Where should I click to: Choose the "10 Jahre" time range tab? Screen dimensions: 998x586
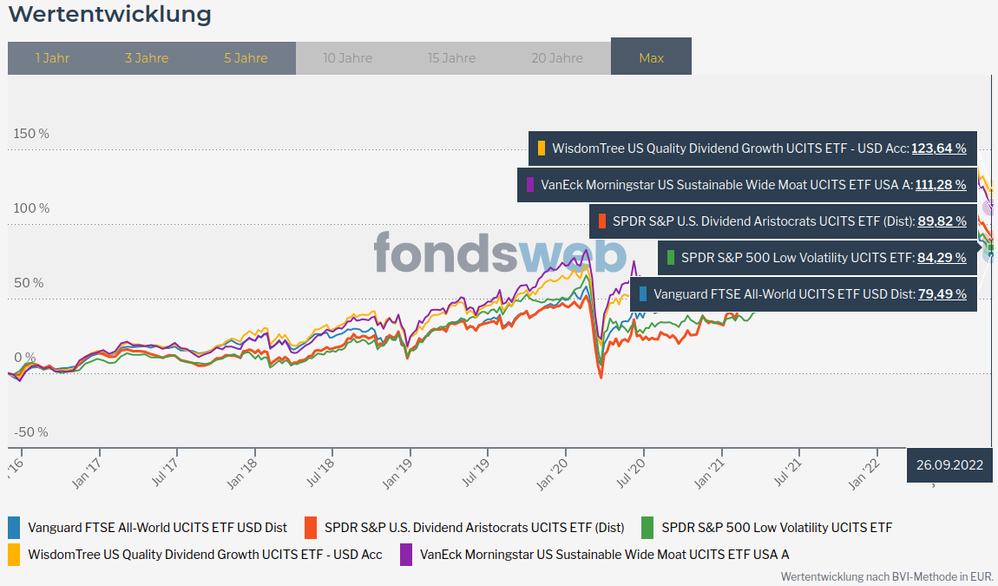347,58
